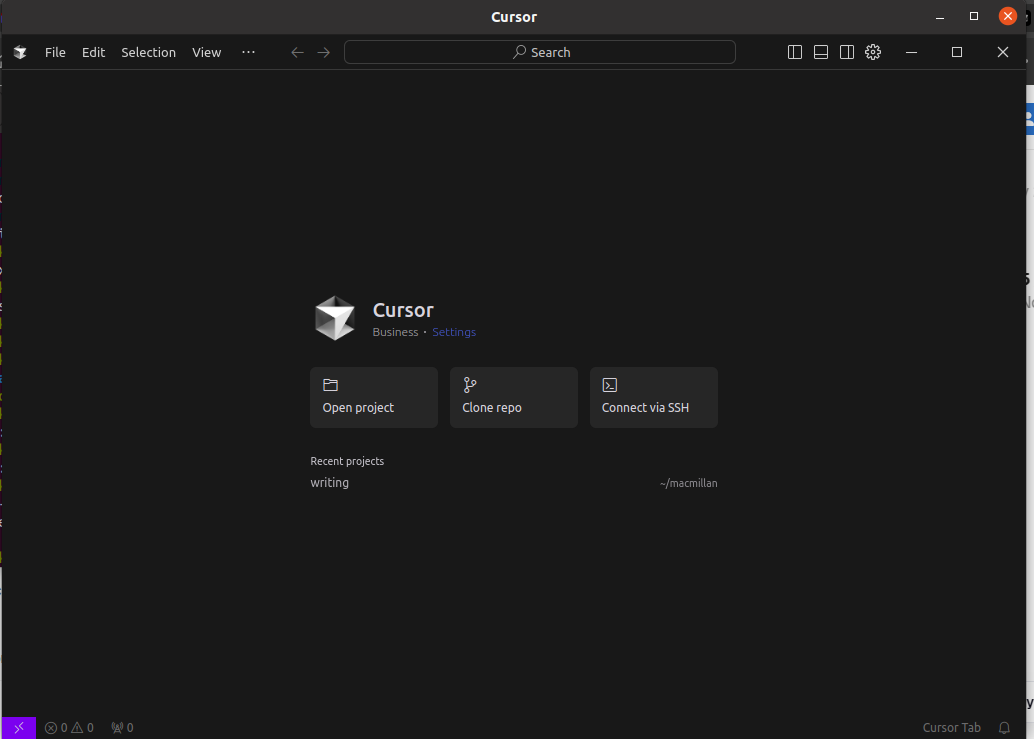Minimize the inner Cursor window
Viewport: 1034px width, 739px height.
click(x=911, y=52)
